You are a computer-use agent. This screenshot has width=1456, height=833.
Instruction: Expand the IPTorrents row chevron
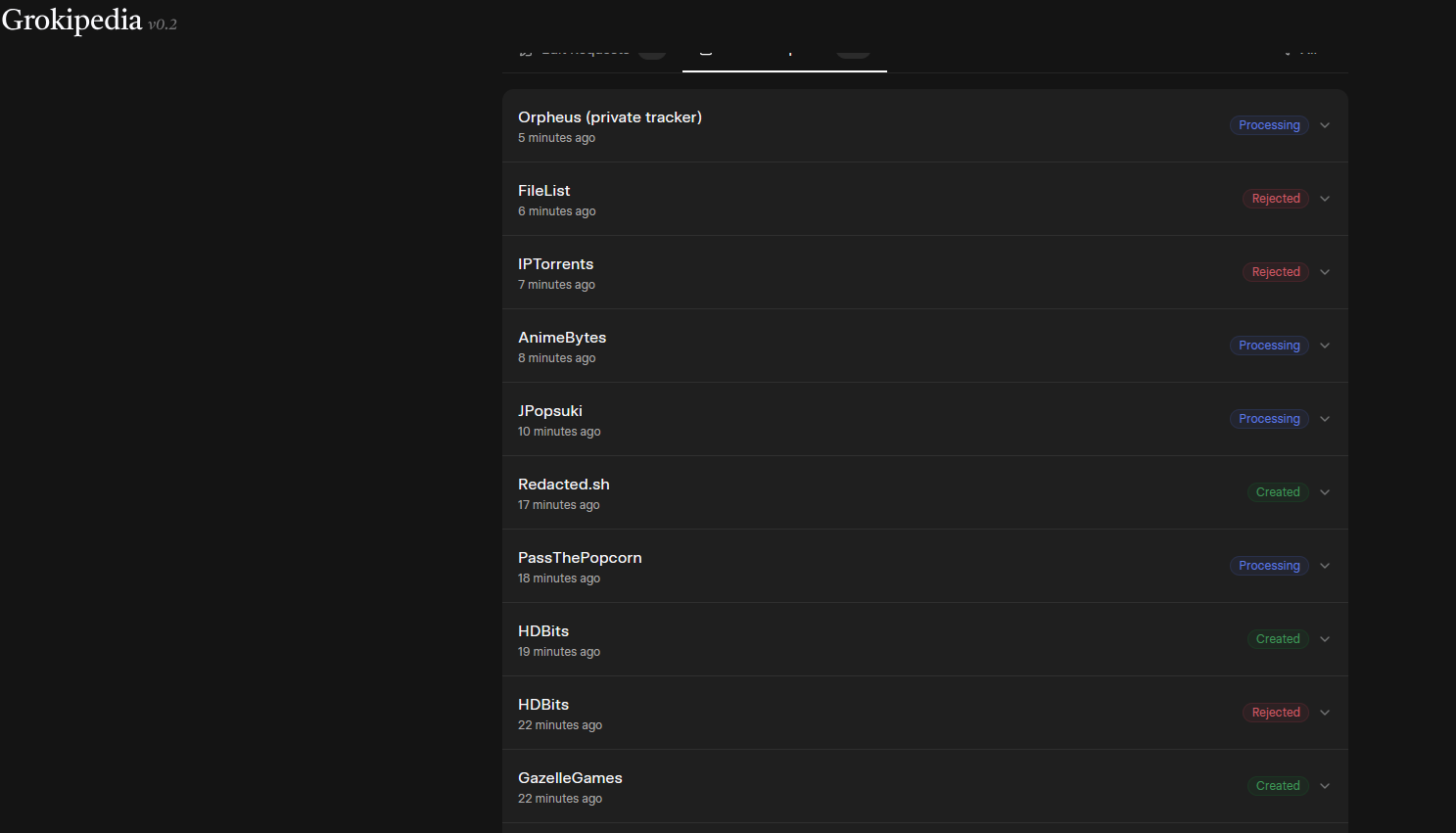1325,272
